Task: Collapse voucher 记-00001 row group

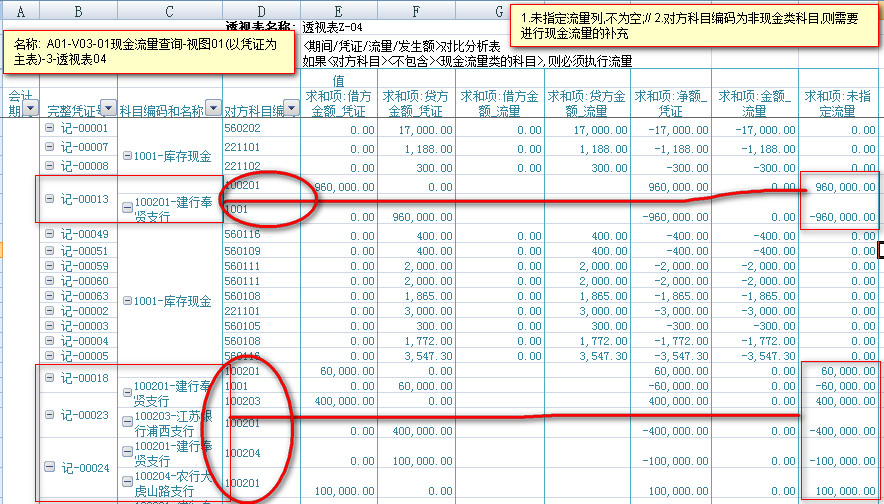Action: (50, 129)
